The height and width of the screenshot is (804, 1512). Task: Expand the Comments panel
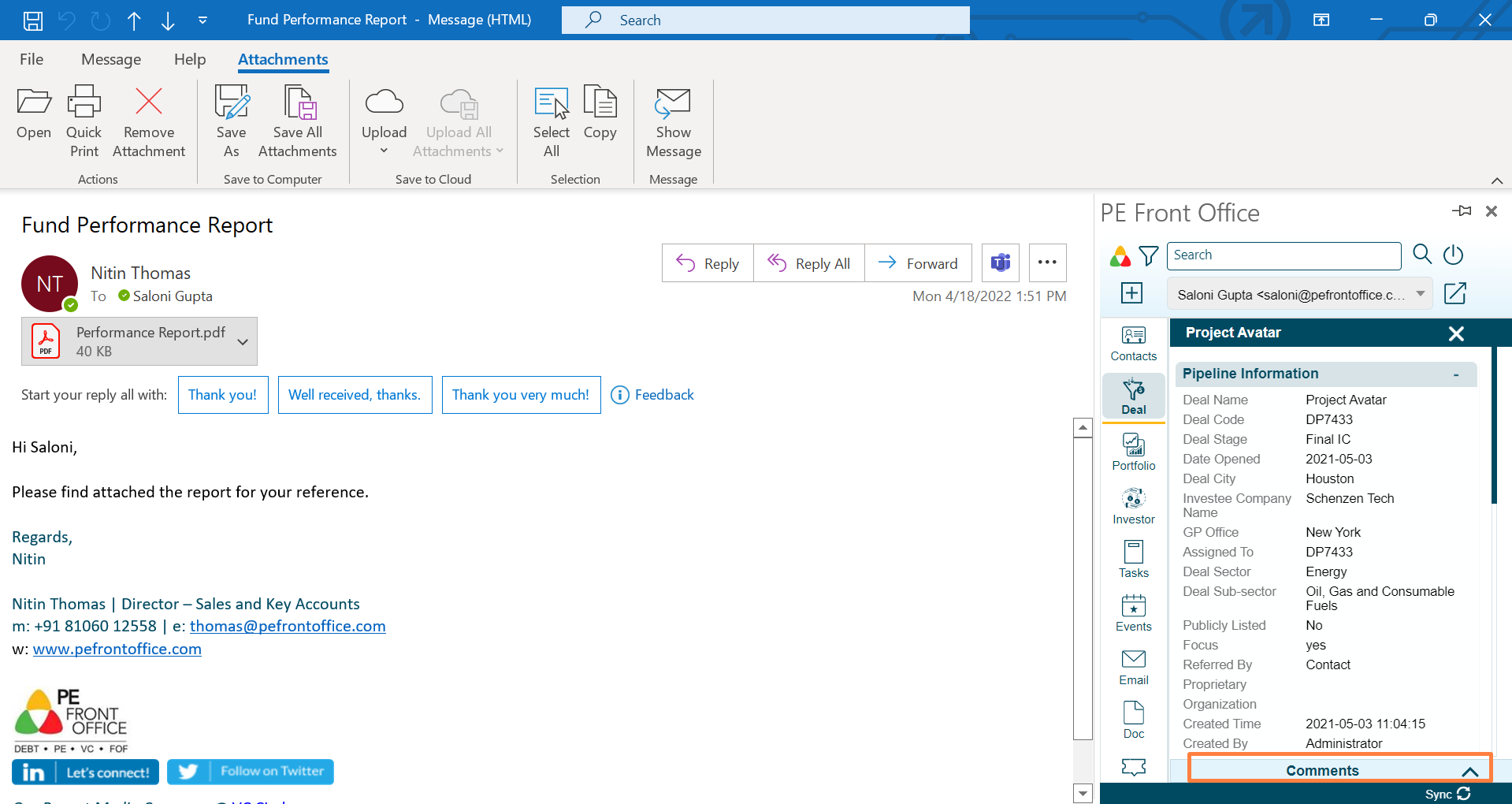point(1469,771)
